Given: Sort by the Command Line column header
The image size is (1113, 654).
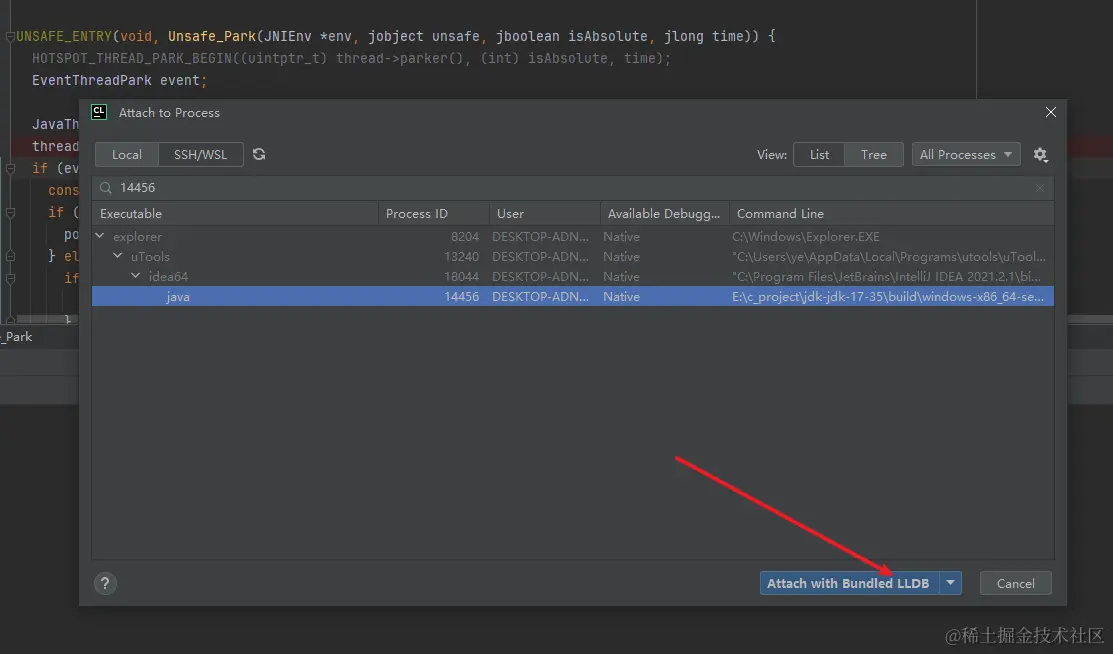Looking at the screenshot, I should coord(892,214).
